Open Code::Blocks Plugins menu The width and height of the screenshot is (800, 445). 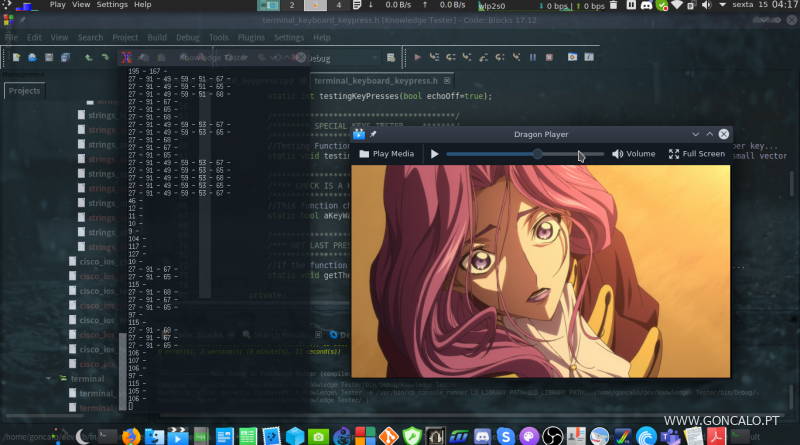click(x=251, y=37)
